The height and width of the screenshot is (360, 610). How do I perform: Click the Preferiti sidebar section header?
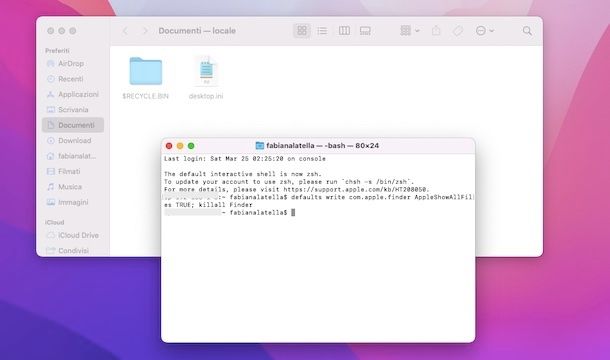click(x=57, y=51)
